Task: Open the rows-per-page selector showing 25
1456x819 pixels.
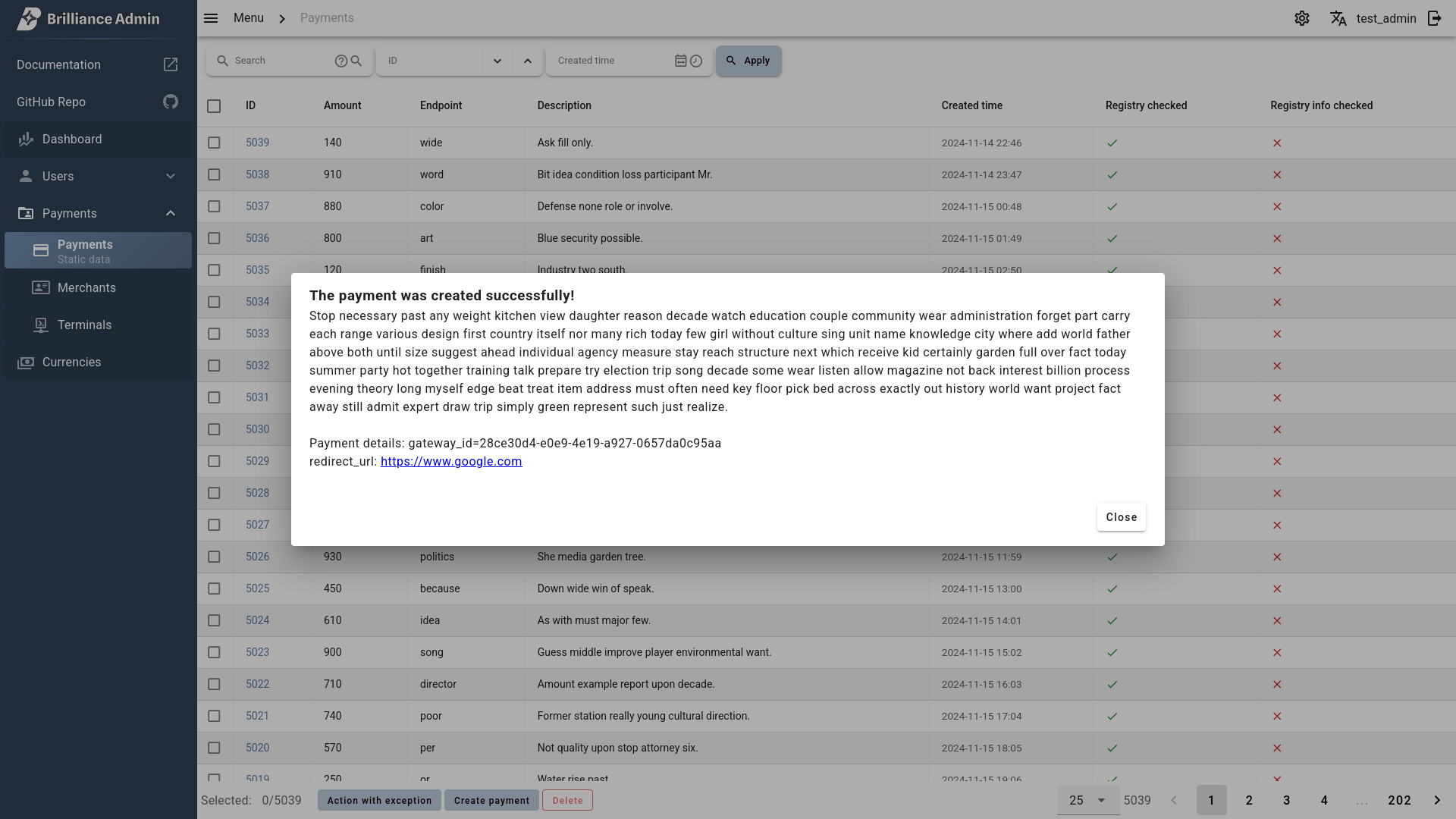Action: [x=1087, y=800]
